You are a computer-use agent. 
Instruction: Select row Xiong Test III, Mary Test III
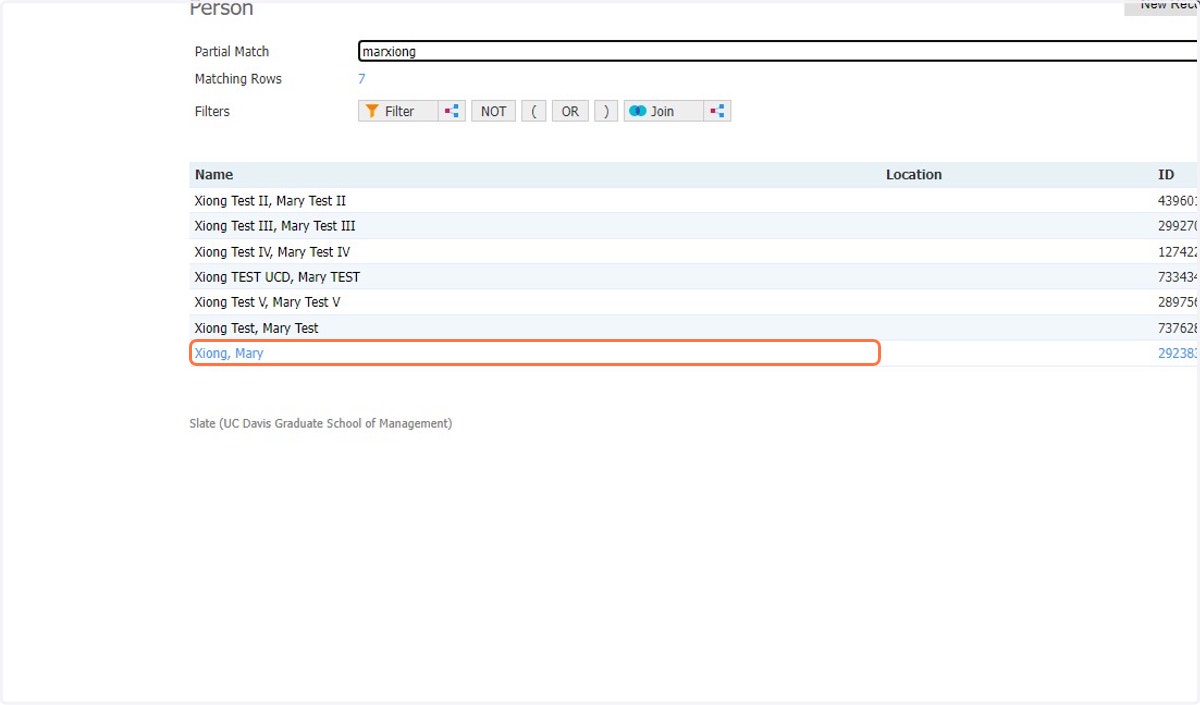coord(694,226)
